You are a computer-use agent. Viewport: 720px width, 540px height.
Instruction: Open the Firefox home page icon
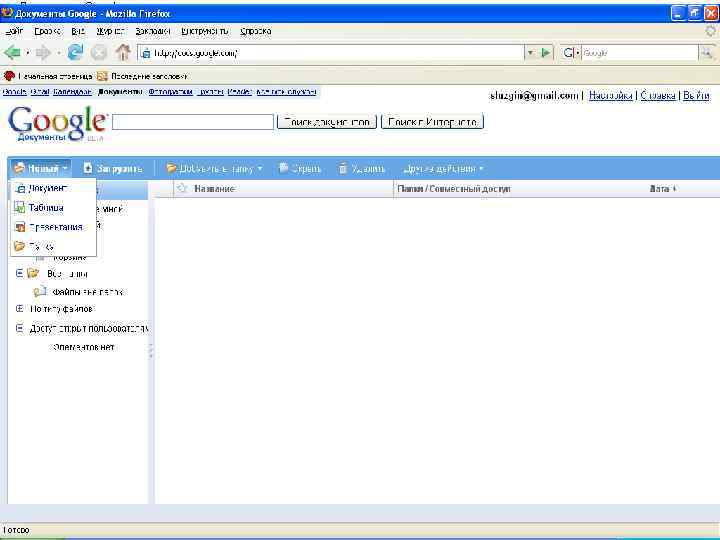[x=123, y=53]
